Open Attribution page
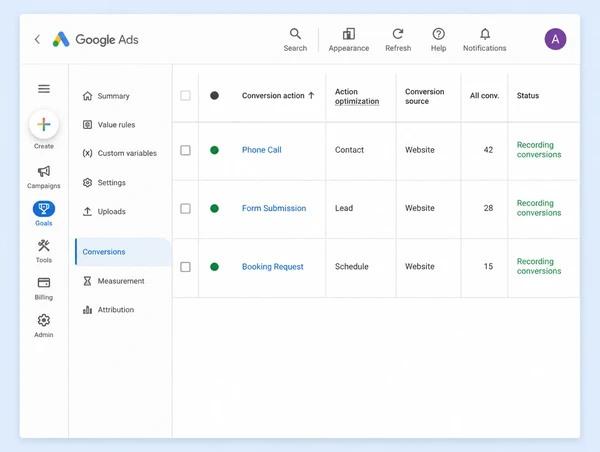Image resolution: width=600 pixels, height=452 pixels. click(108, 310)
